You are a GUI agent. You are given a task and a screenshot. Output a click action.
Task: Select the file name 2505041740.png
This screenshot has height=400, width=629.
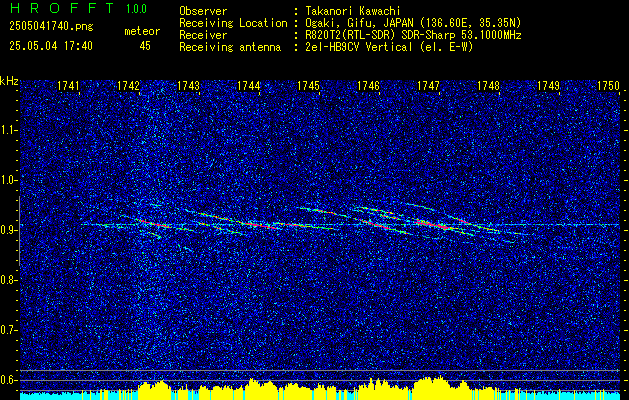[51, 27]
